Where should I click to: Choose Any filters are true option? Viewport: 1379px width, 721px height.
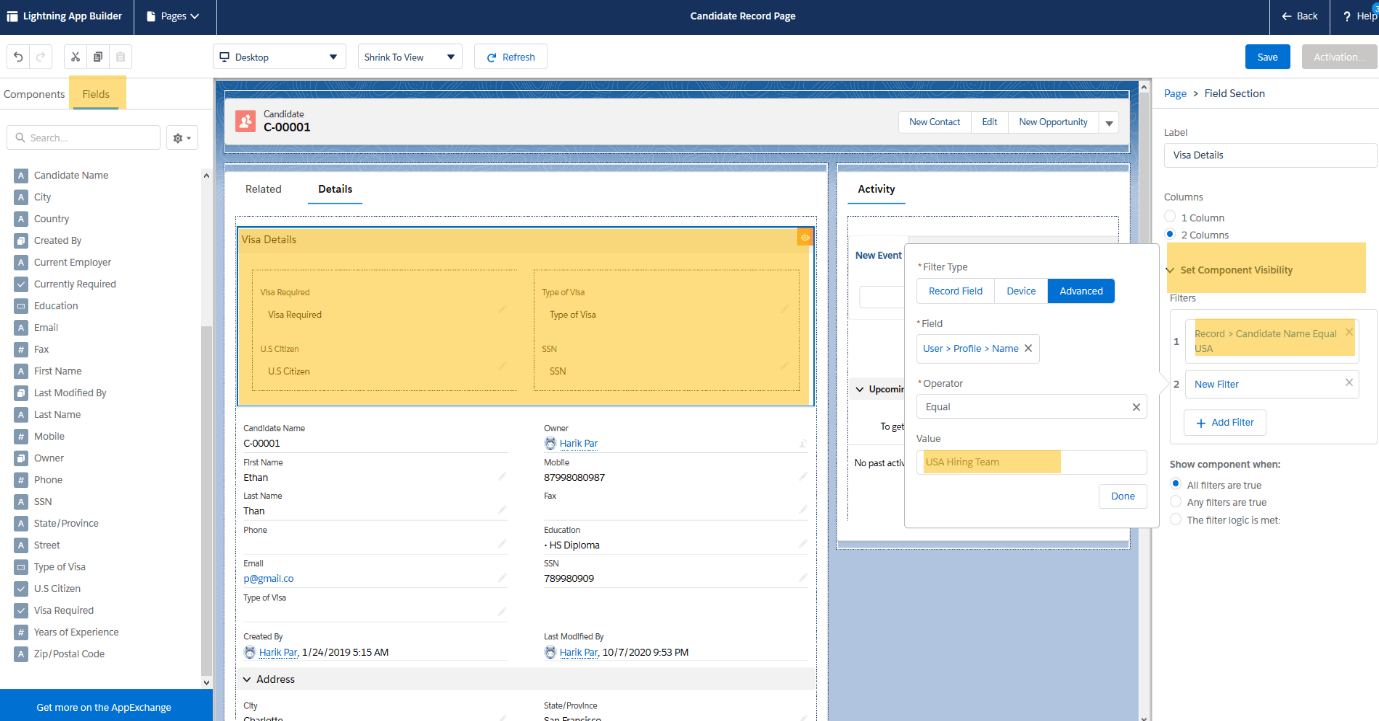click(1176, 502)
